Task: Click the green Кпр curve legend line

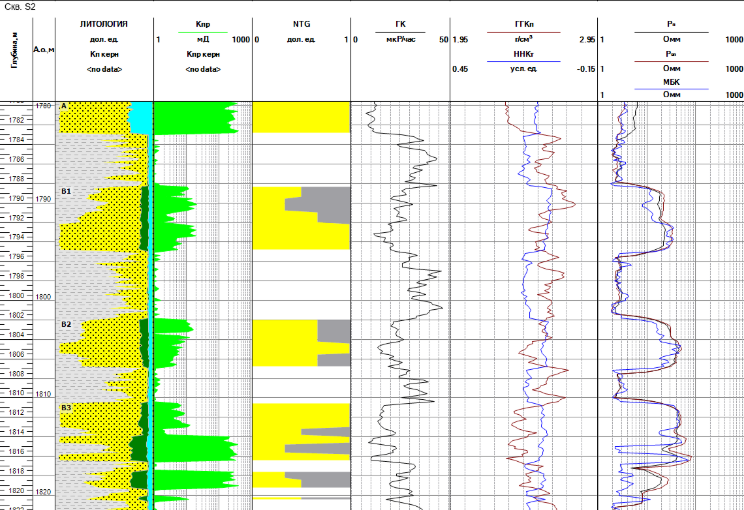Action: coord(203,32)
